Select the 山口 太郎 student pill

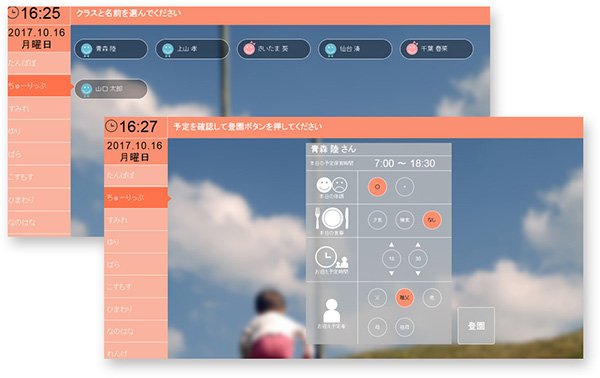[111, 89]
